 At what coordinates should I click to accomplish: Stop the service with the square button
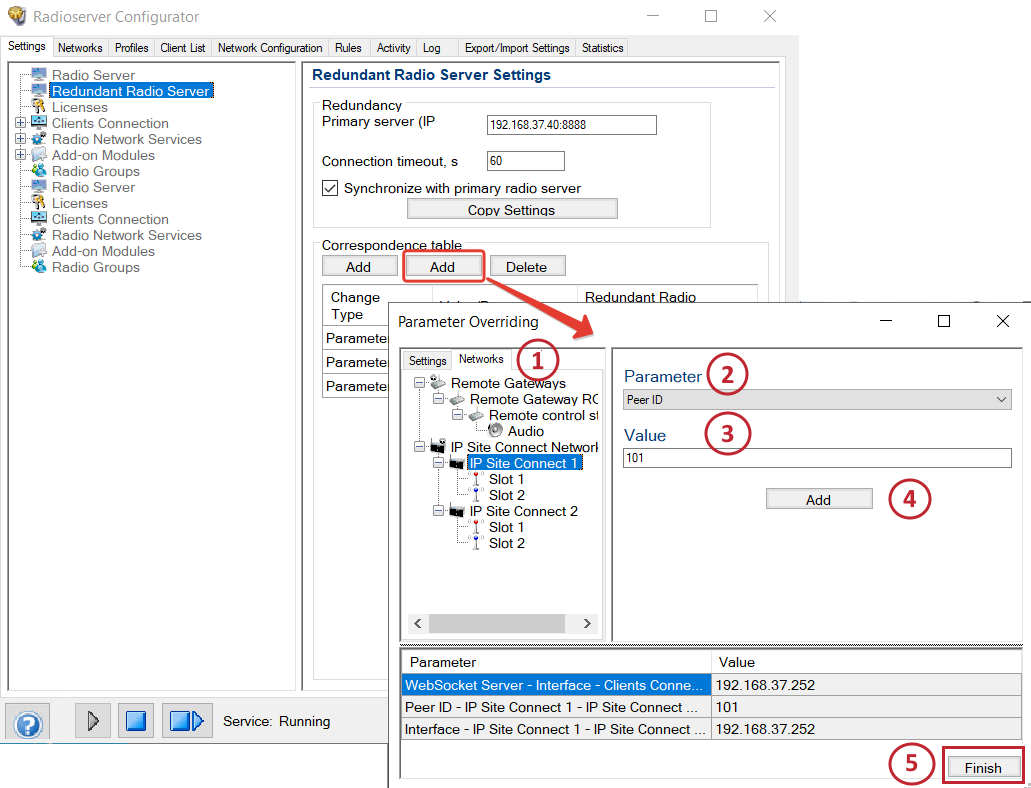(x=135, y=721)
